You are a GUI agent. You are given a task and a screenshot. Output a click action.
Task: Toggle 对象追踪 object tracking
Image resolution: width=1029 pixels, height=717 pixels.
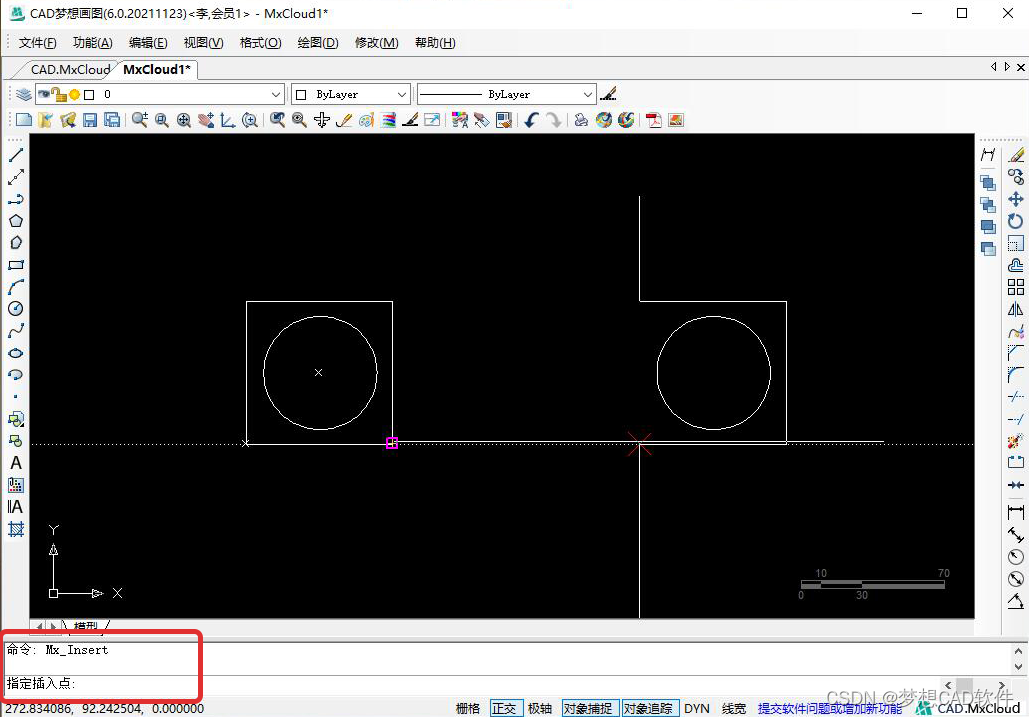click(648, 708)
